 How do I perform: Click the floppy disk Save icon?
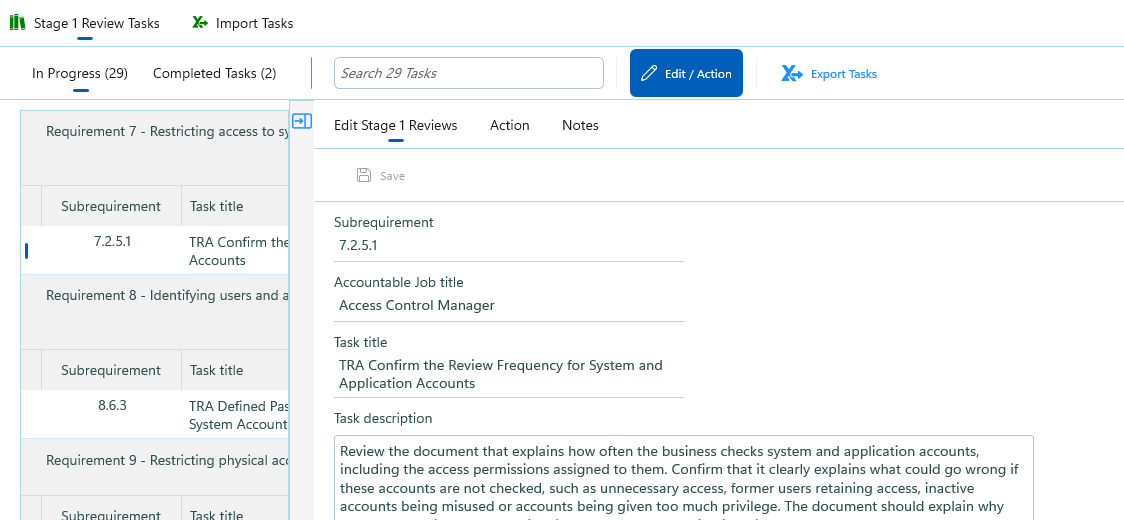pyautogui.click(x=364, y=175)
